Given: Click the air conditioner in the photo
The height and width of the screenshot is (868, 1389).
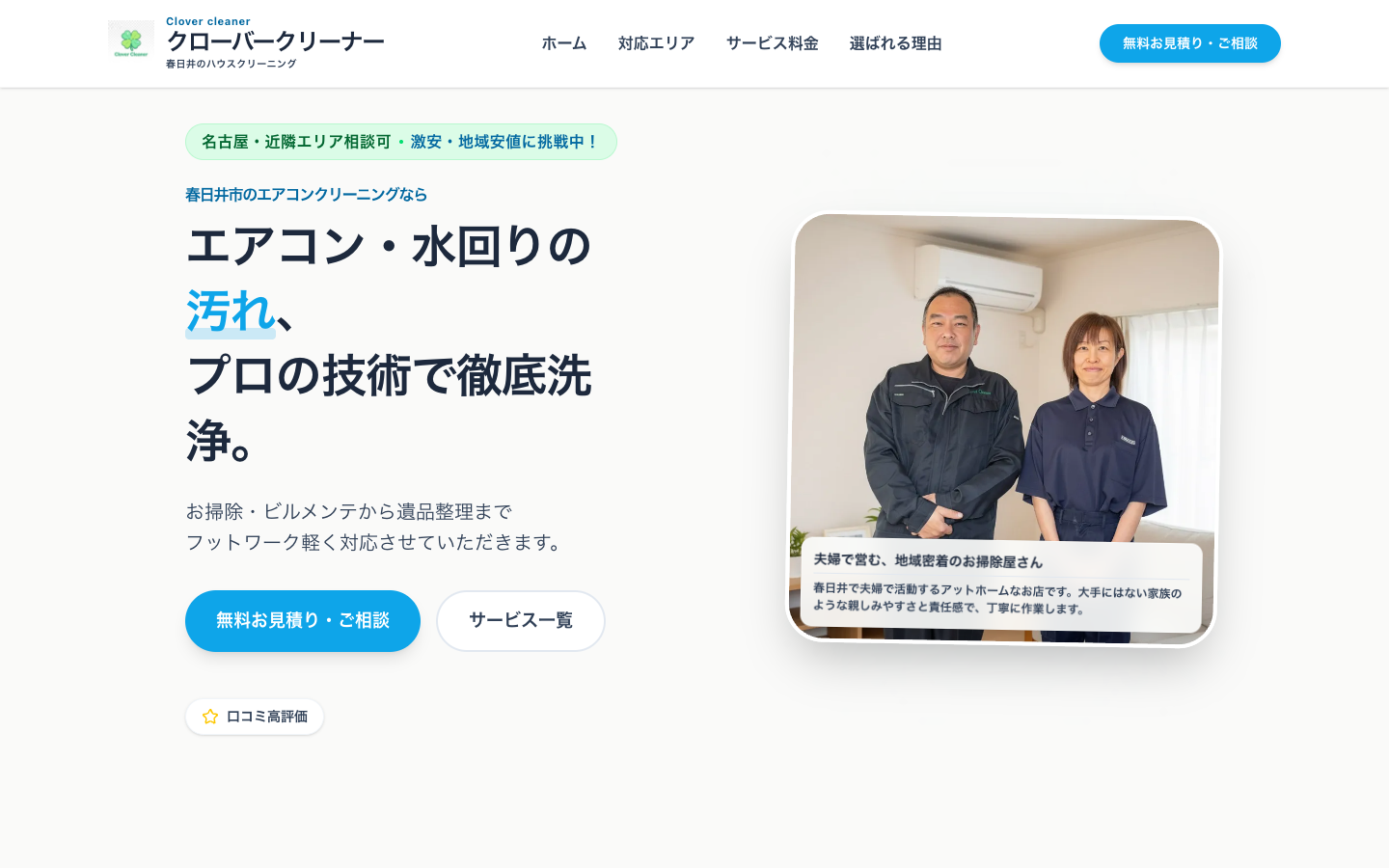Looking at the screenshot, I should (x=978, y=274).
